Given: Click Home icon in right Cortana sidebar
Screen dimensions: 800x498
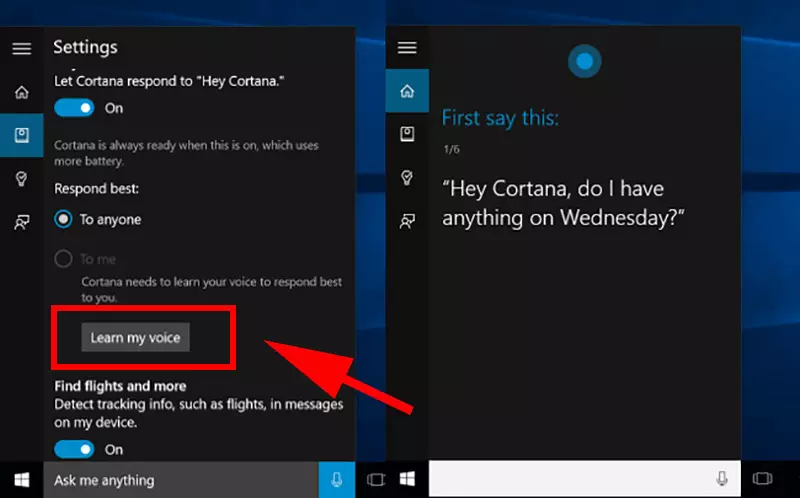Looking at the screenshot, I should coord(407,91).
